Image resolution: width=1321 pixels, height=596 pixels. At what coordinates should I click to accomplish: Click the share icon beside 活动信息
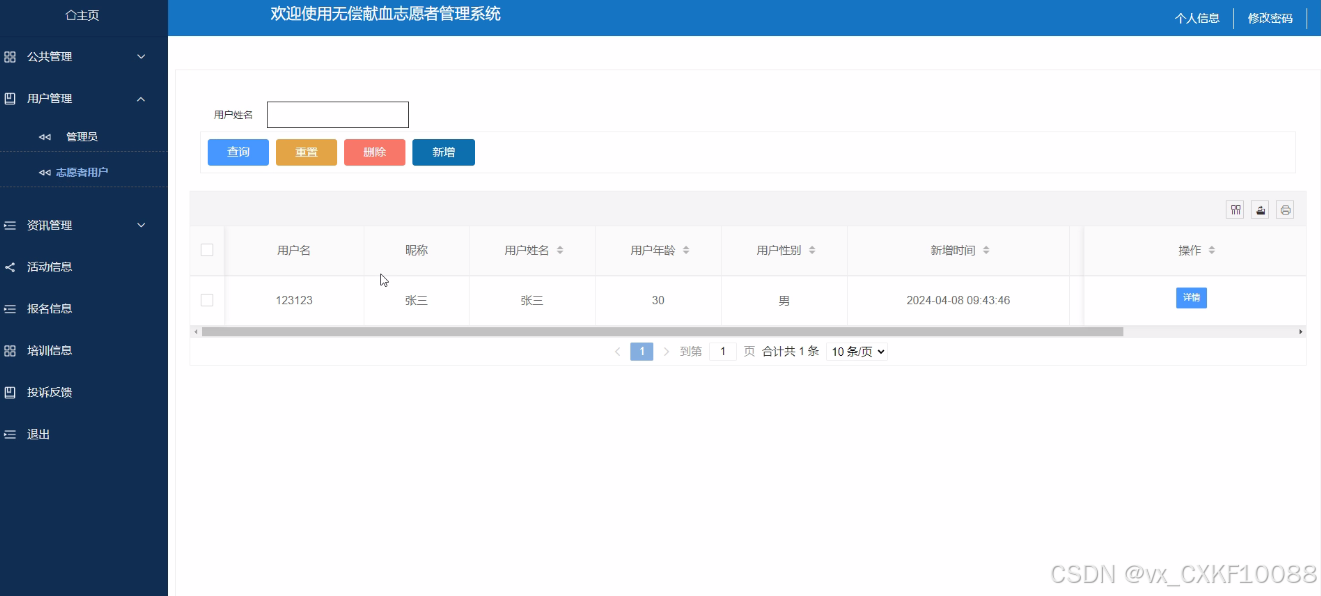tap(10, 267)
